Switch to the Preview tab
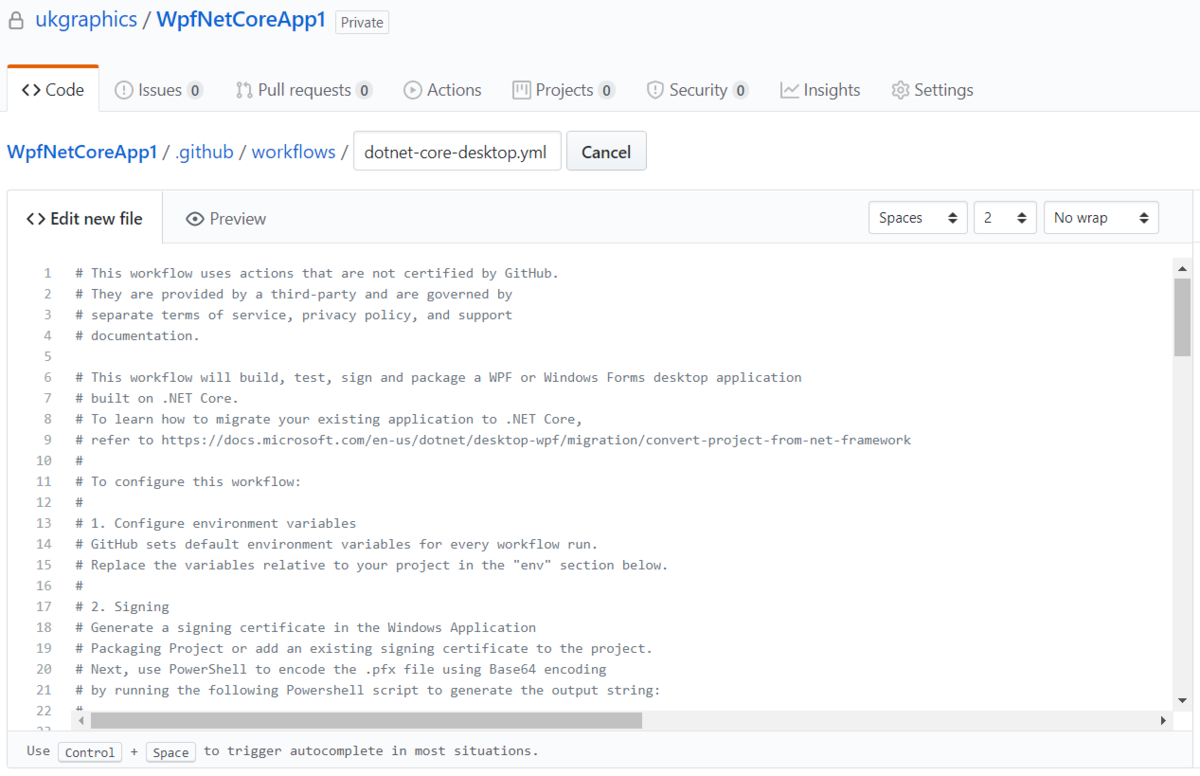Image resolution: width=1200 pixels, height=776 pixels. pos(226,218)
